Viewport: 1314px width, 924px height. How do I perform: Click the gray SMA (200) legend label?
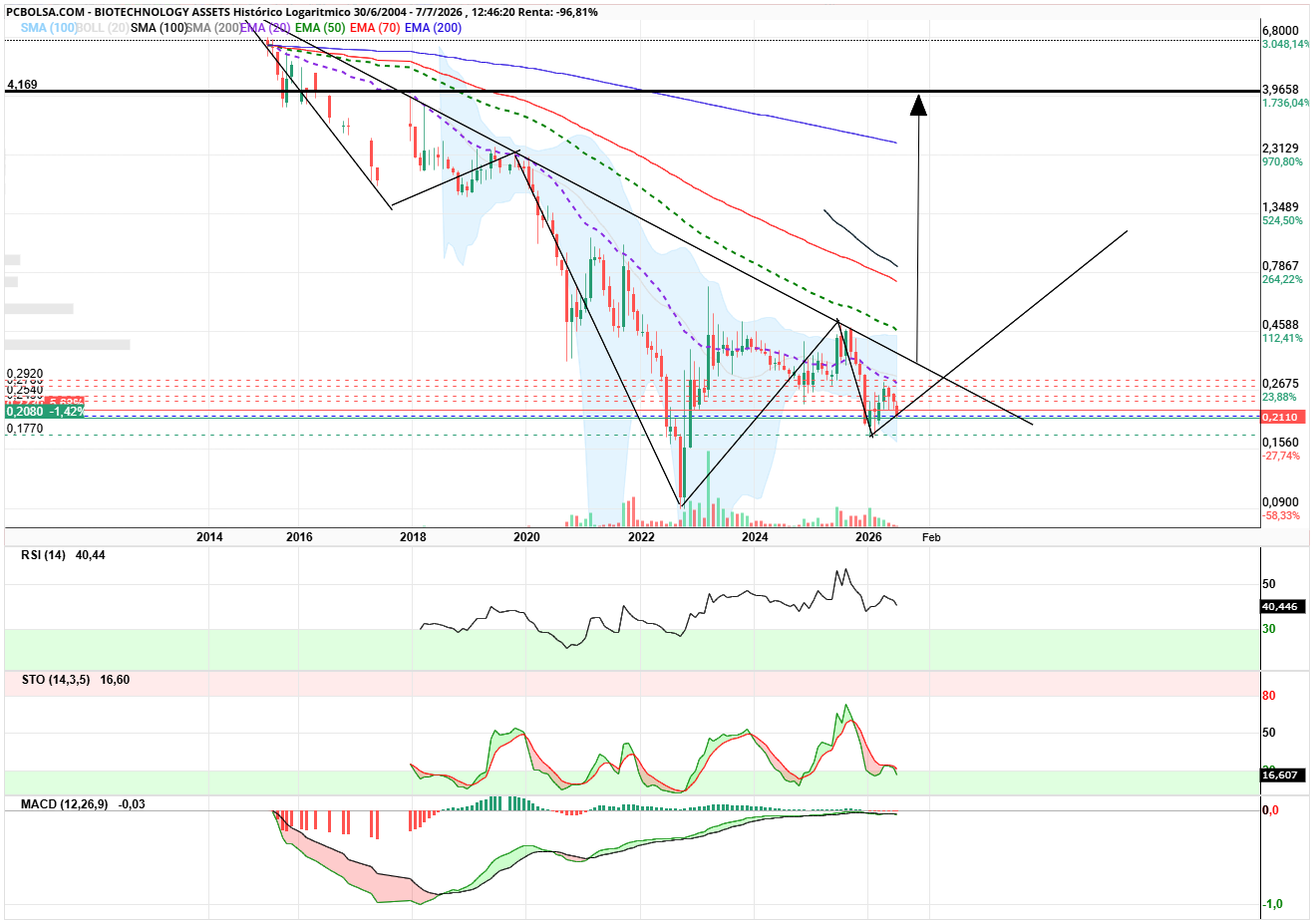click(x=213, y=28)
